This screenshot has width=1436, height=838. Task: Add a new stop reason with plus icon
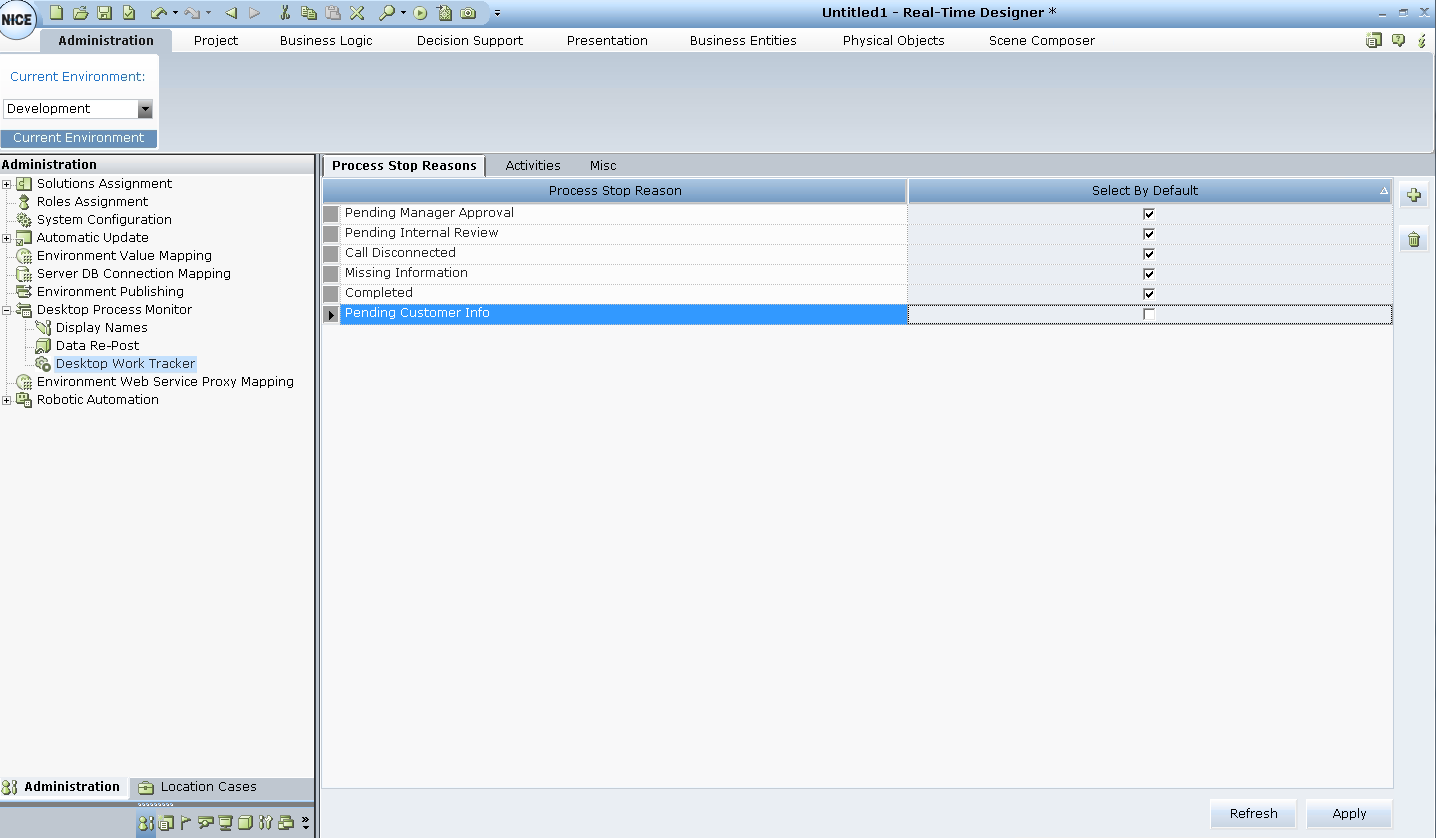click(x=1414, y=195)
